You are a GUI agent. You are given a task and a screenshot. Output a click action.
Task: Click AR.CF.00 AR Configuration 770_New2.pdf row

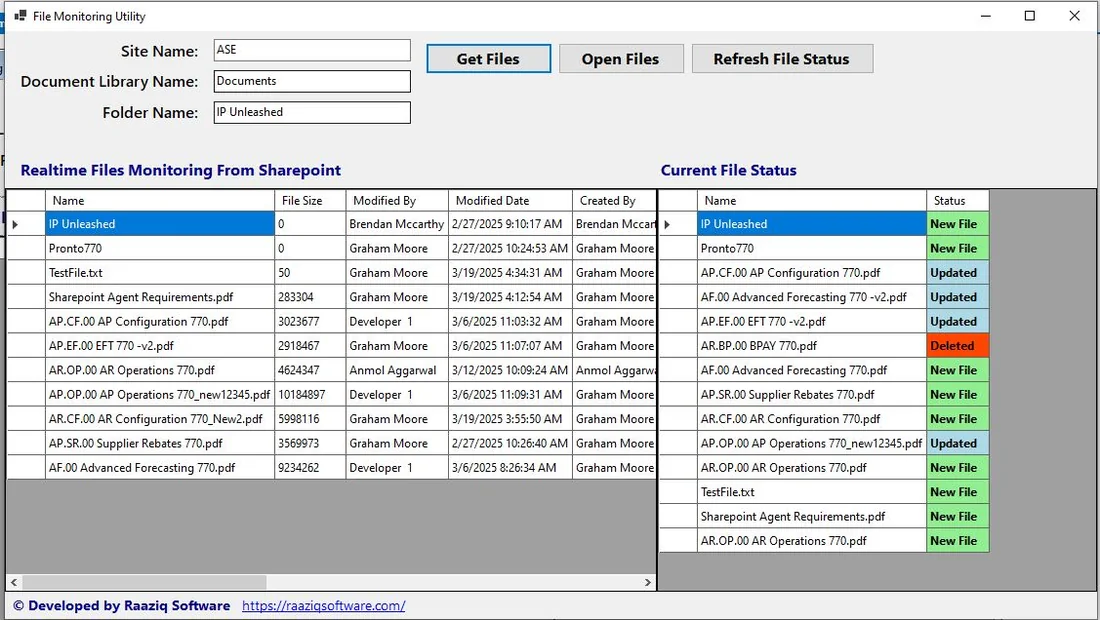(160, 419)
